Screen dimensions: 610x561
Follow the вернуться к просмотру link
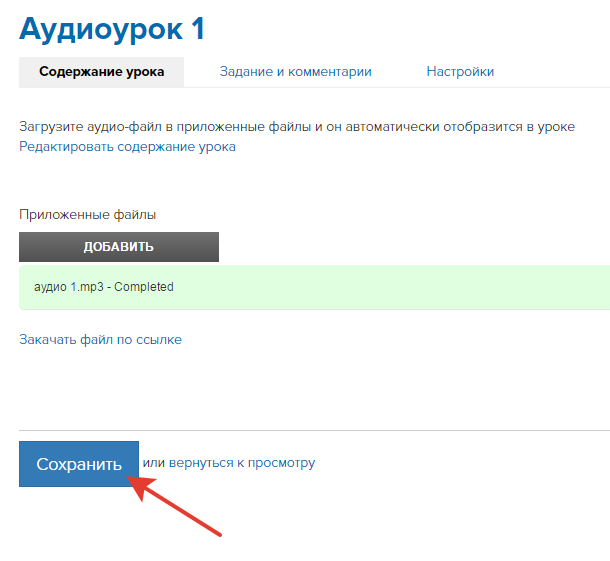[242, 463]
